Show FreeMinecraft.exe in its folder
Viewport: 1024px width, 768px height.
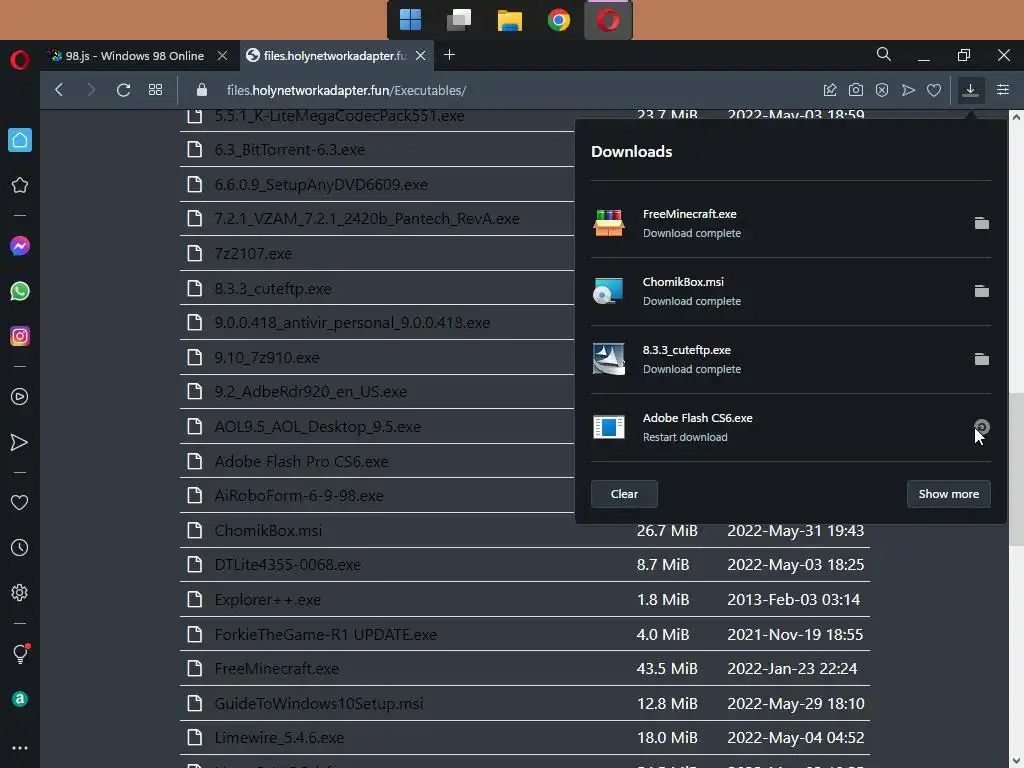click(x=982, y=223)
